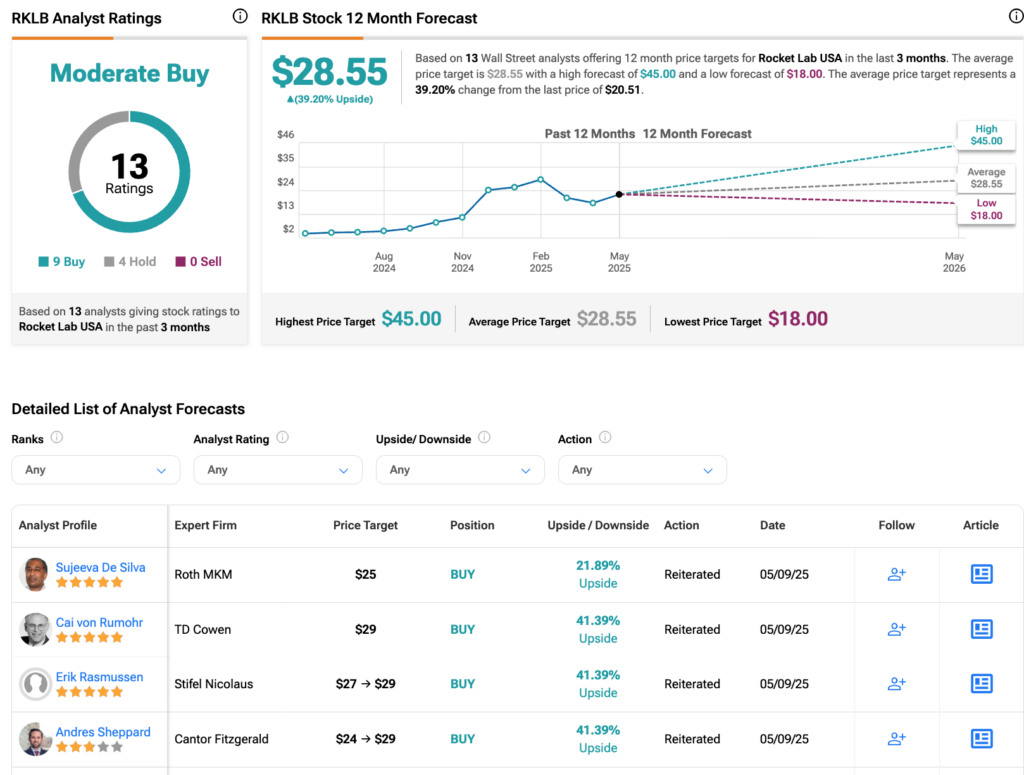Click the $25 price target cell
This screenshot has height=775, width=1024.
[366, 575]
